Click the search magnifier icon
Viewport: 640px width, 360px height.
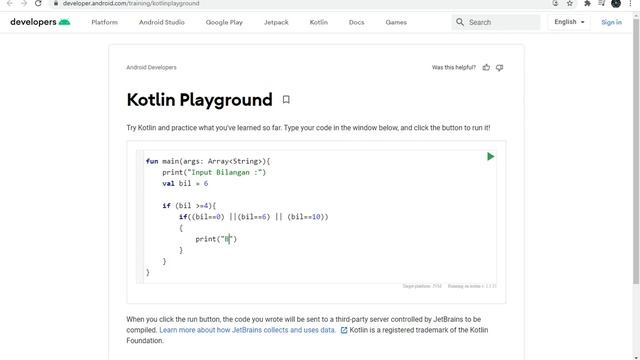coord(460,22)
